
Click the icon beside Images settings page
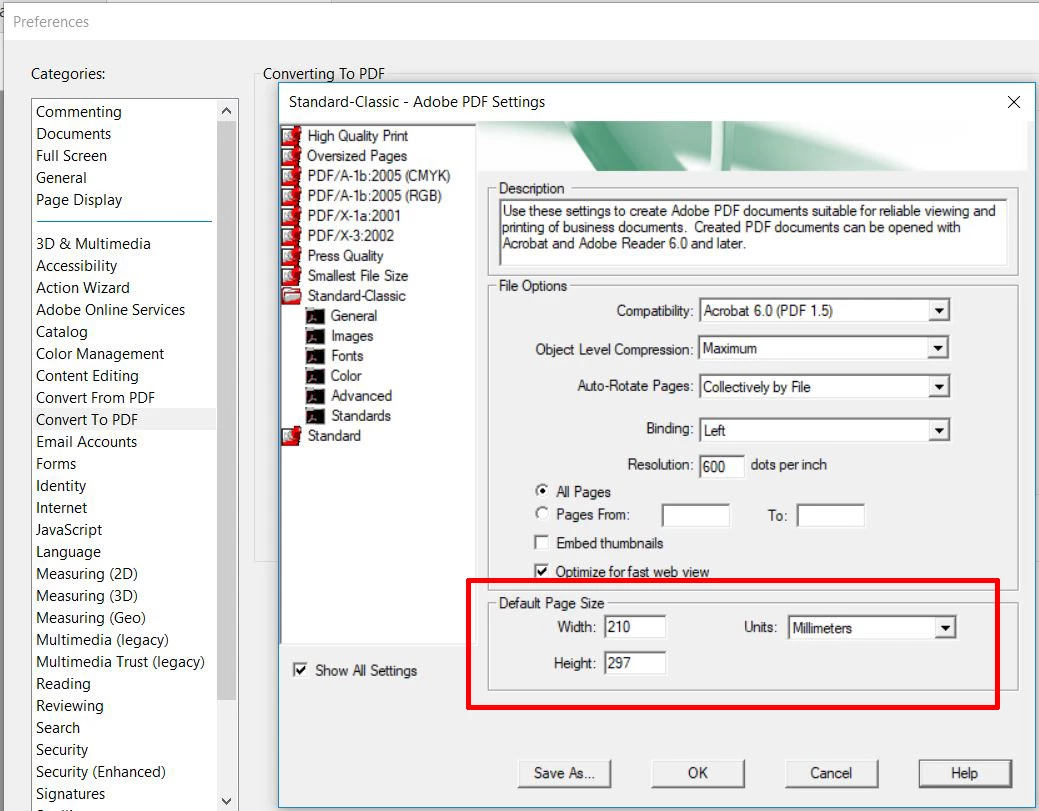tap(315, 336)
